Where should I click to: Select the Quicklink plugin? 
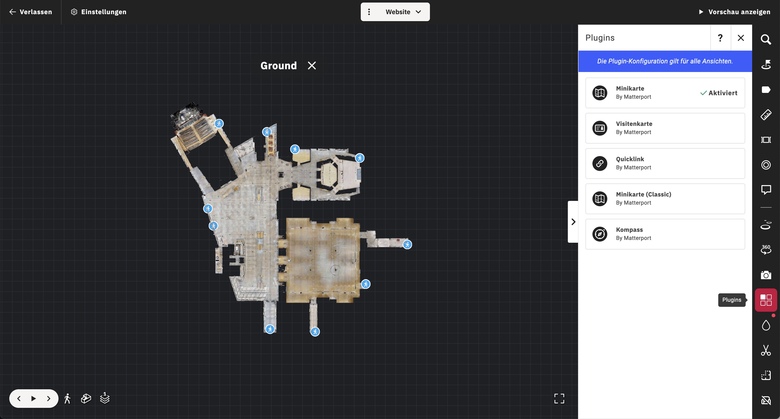pos(665,164)
